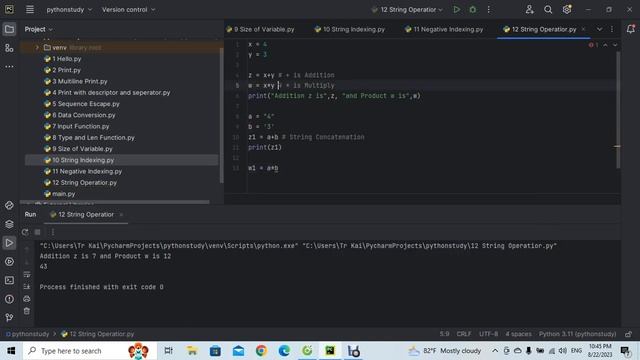This screenshot has width=640, height=360.
Task: Open the Structure tool window icon
Action: pyautogui.click(x=9, y=48)
